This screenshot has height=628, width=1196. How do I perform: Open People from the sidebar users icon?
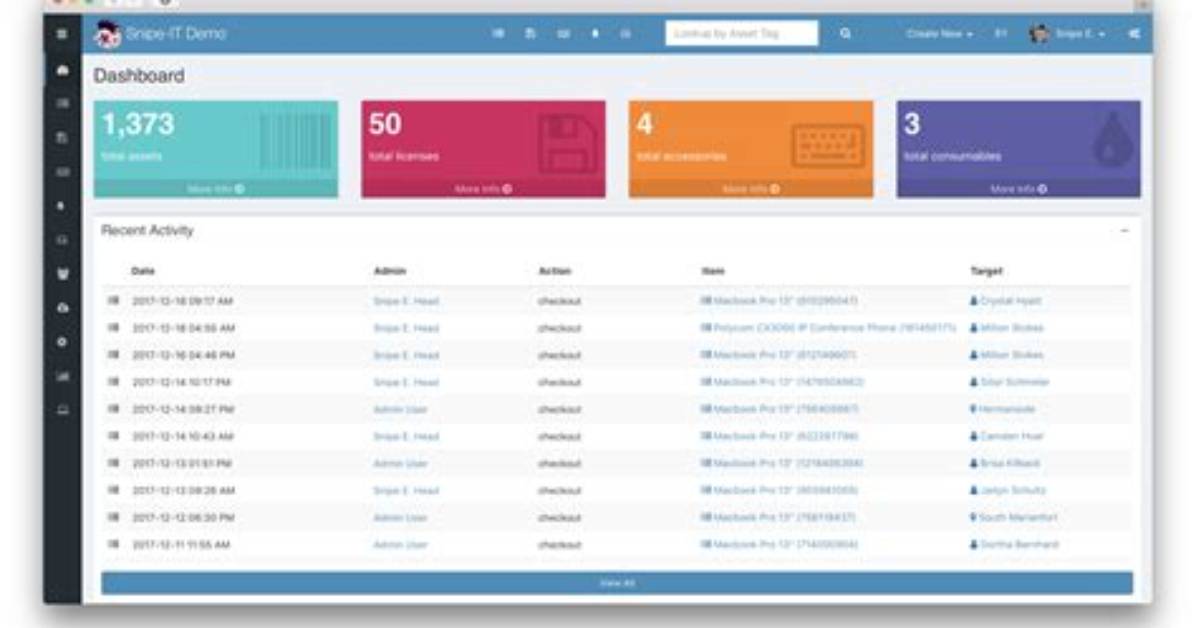point(63,274)
